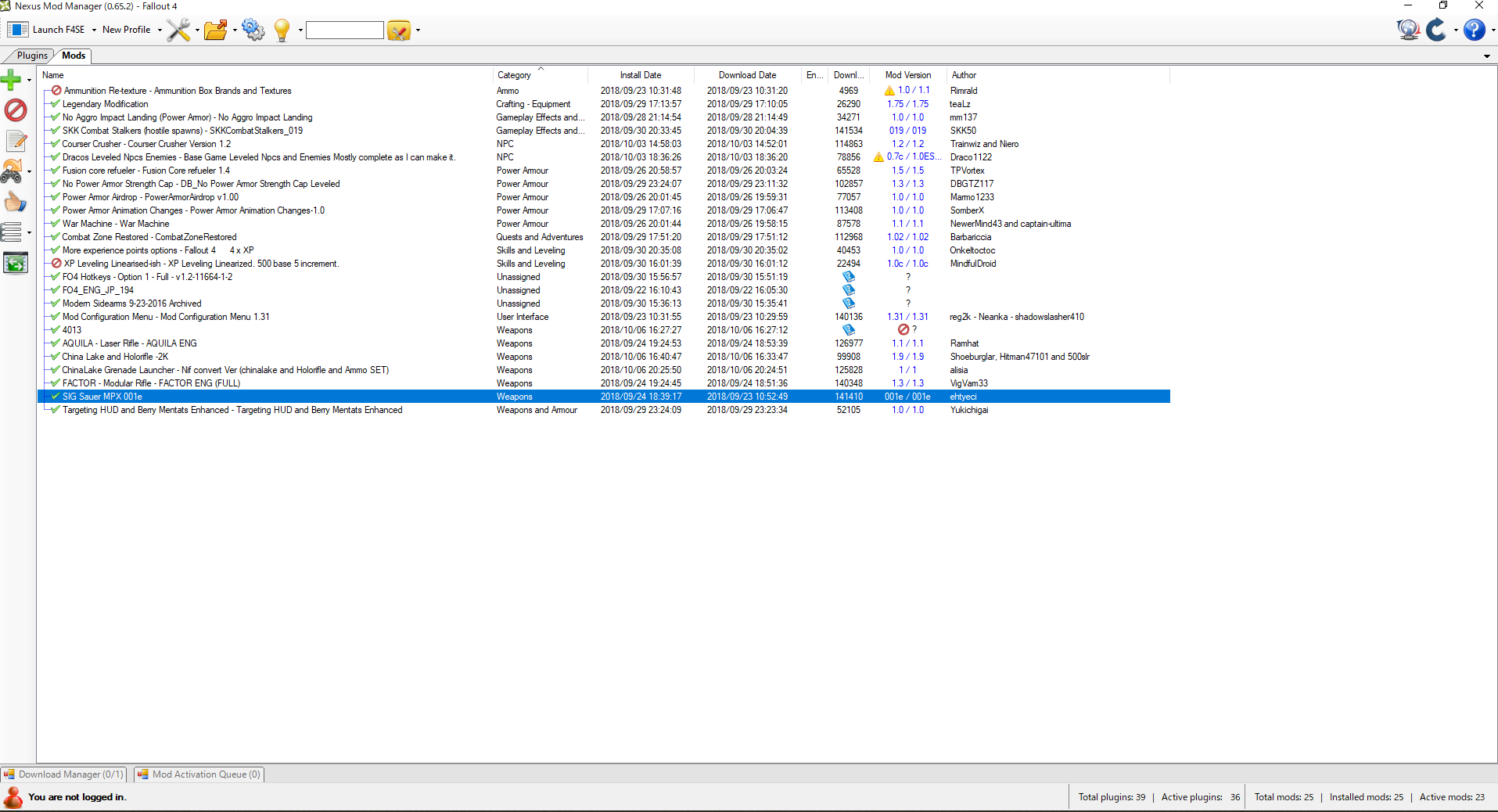Viewport: 1498px width, 812px height.
Task: Toggle the check mark for Courser Crusher
Action: coord(56,144)
